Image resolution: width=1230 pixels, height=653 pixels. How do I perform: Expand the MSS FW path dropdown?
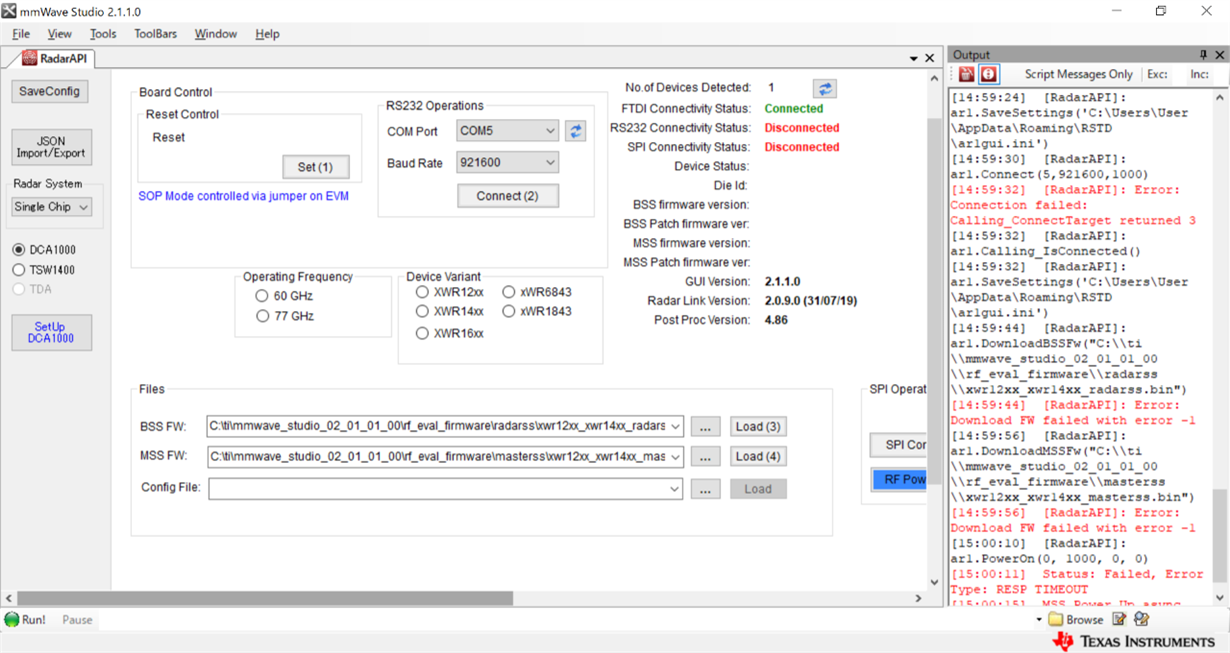(x=675, y=457)
